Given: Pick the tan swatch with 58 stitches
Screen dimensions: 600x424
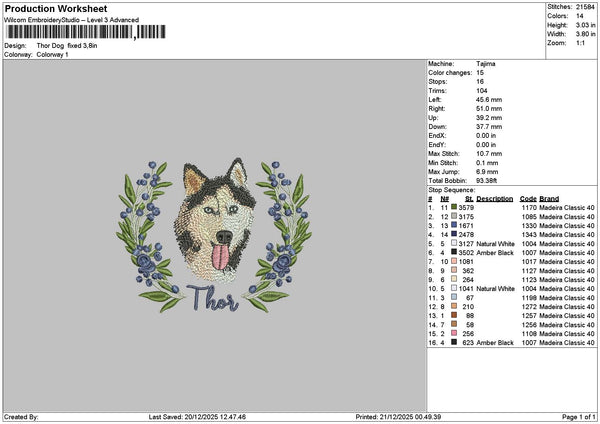Looking at the screenshot, I should (x=454, y=324).
